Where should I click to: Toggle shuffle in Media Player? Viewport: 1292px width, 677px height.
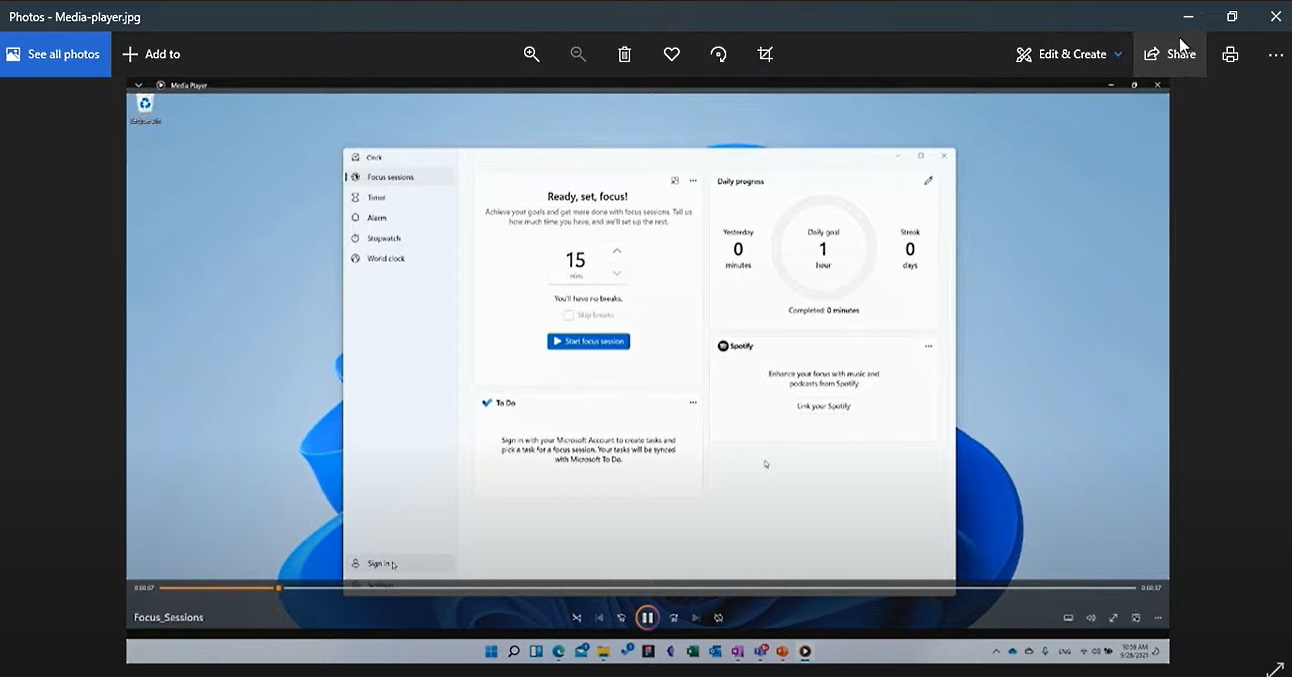(576, 618)
